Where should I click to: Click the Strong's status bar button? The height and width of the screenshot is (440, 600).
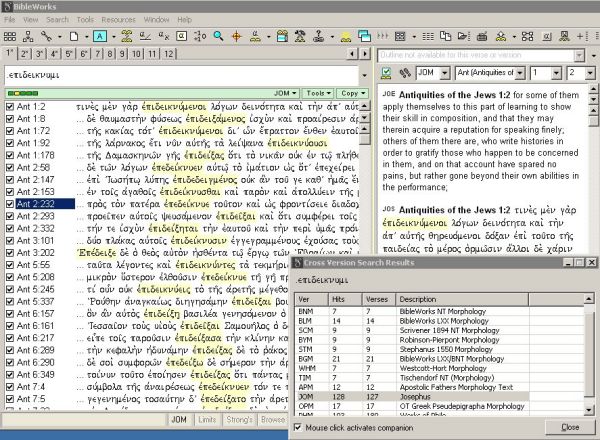[x=239, y=420]
